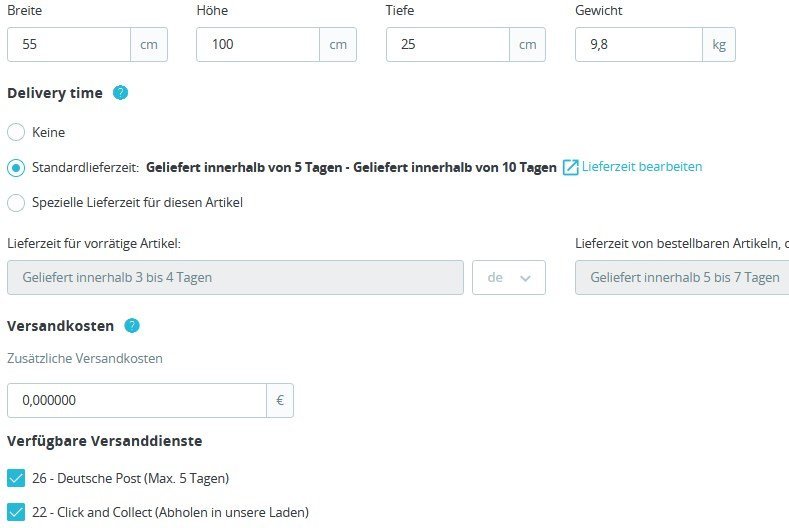Viewport: 789px width, 528px height.
Task: Click the euro symbol beside shipping cost
Action: click(x=280, y=401)
